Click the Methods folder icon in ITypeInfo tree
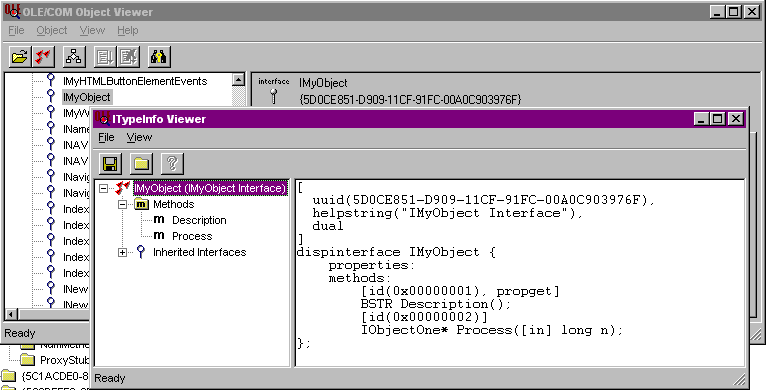Image resolution: width=766 pixels, height=390 pixels. click(141, 204)
